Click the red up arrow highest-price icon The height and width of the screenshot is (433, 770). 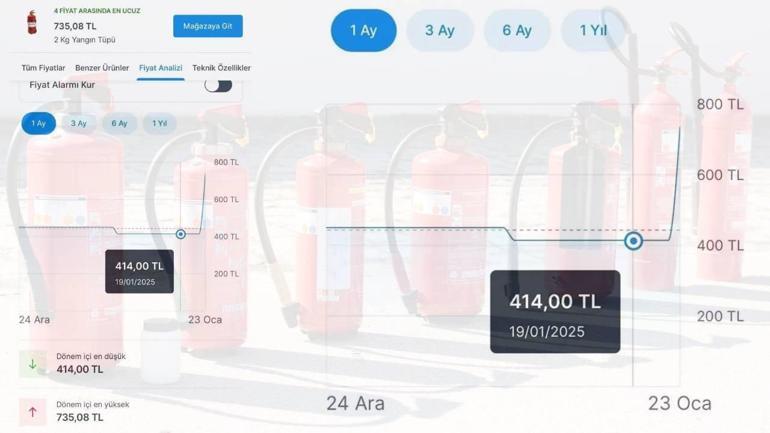pos(32,412)
